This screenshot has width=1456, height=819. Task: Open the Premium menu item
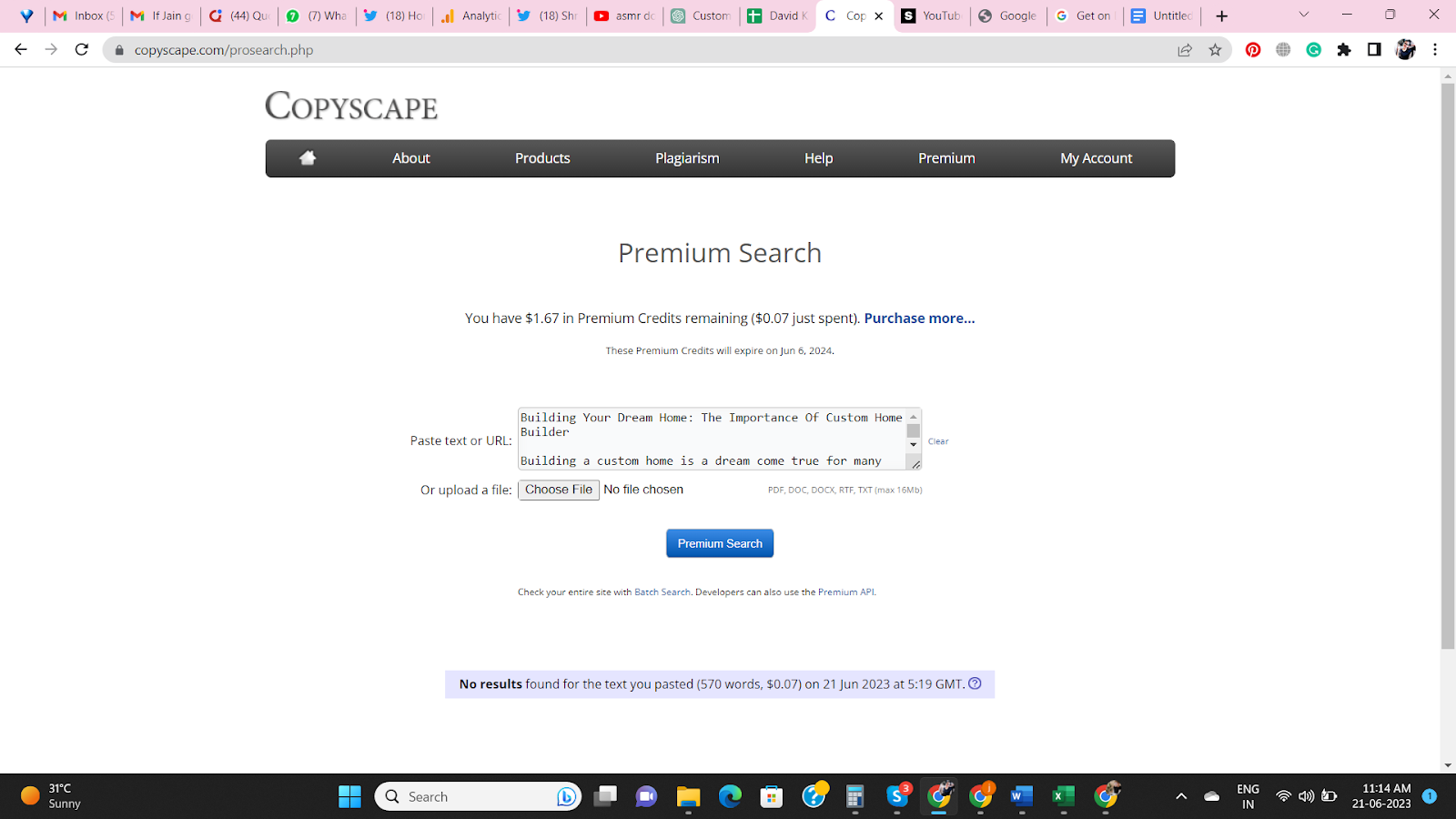click(x=946, y=158)
